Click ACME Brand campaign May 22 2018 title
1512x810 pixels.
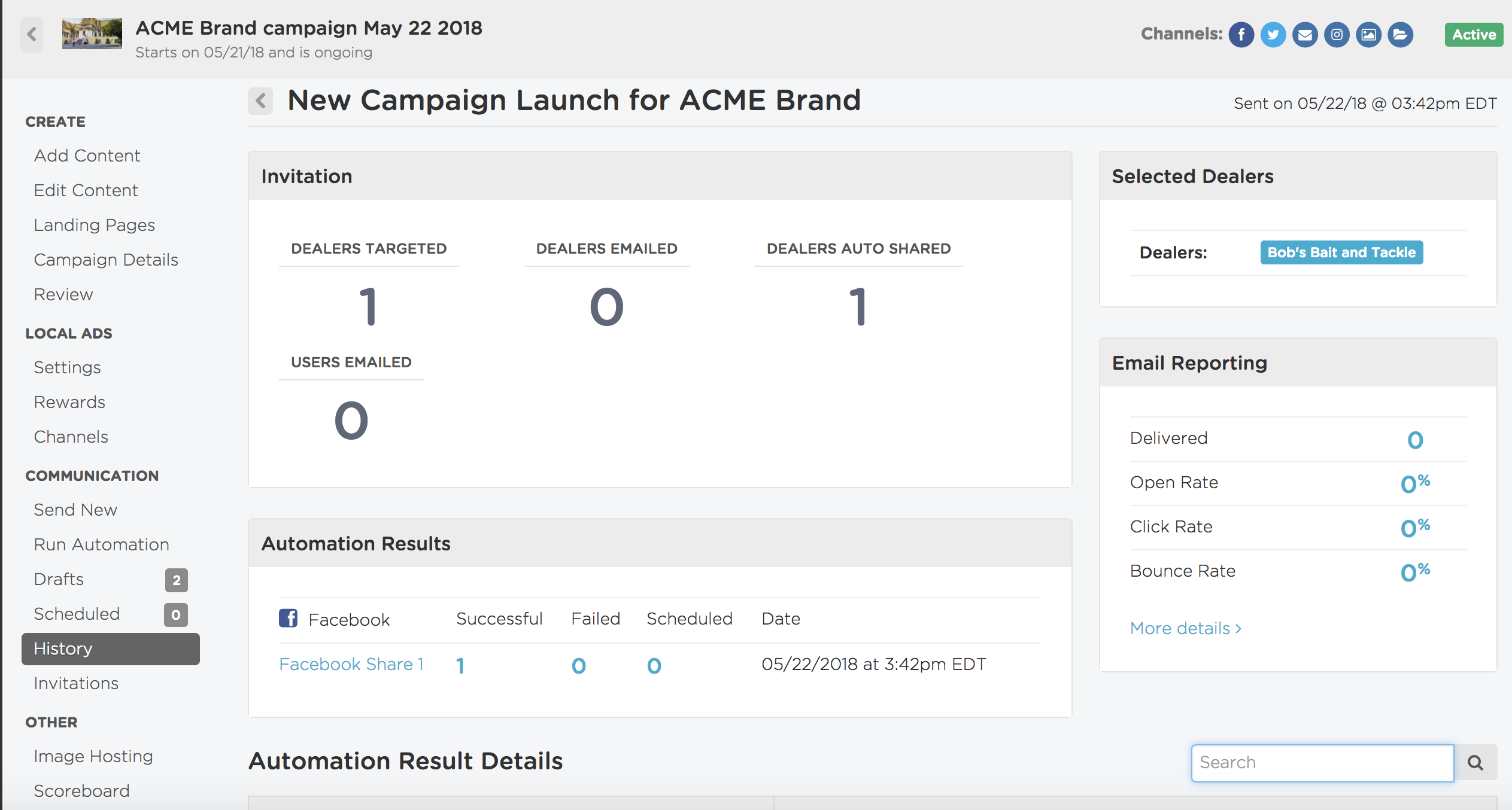[x=309, y=28]
